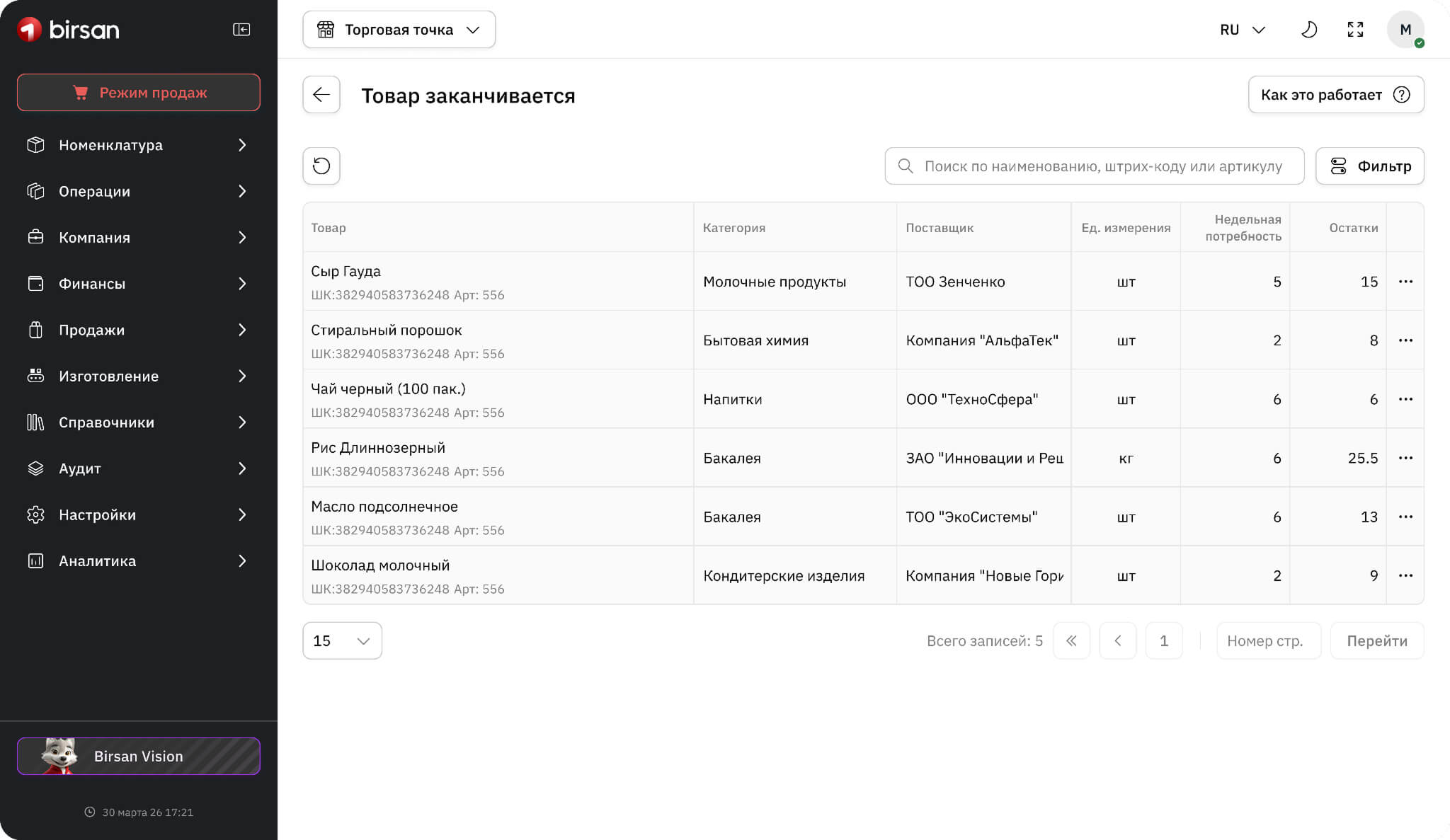This screenshot has height=840, width=1450.
Task: Open actions menu for Сыр Гауда
Action: [1405, 282]
